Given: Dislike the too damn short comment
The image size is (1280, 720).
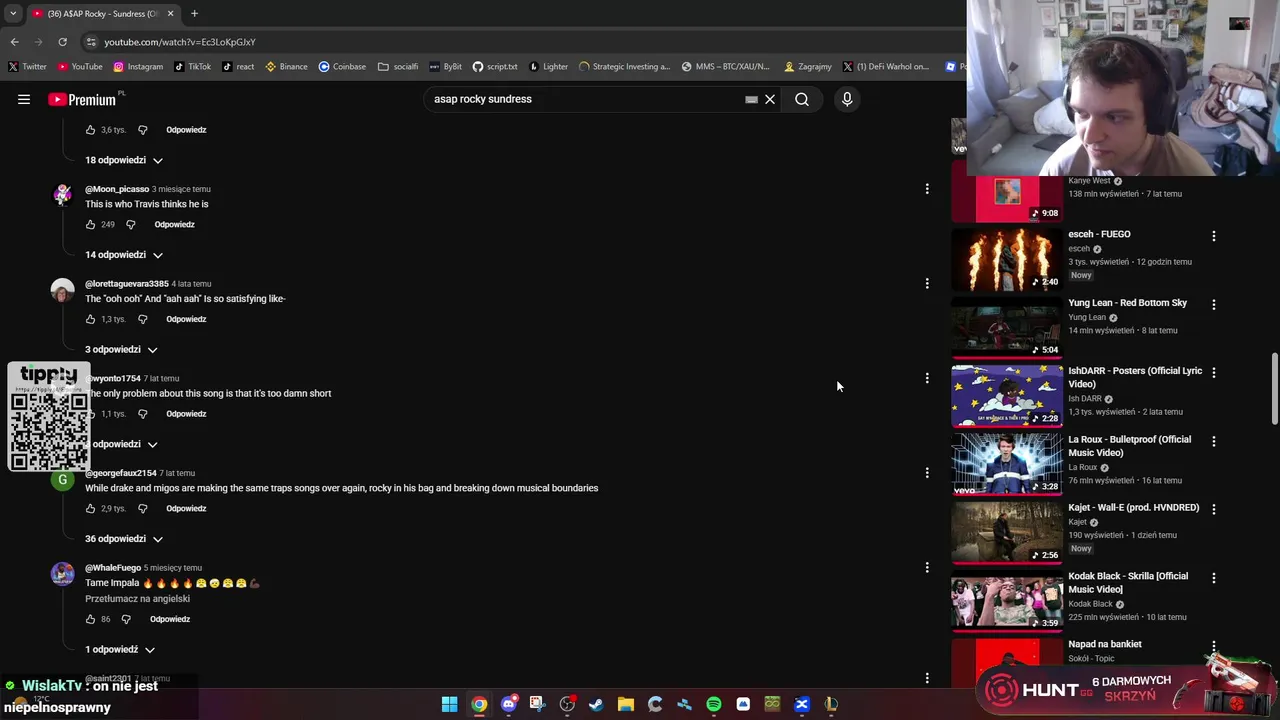Looking at the screenshot, I should pos(142,414).
